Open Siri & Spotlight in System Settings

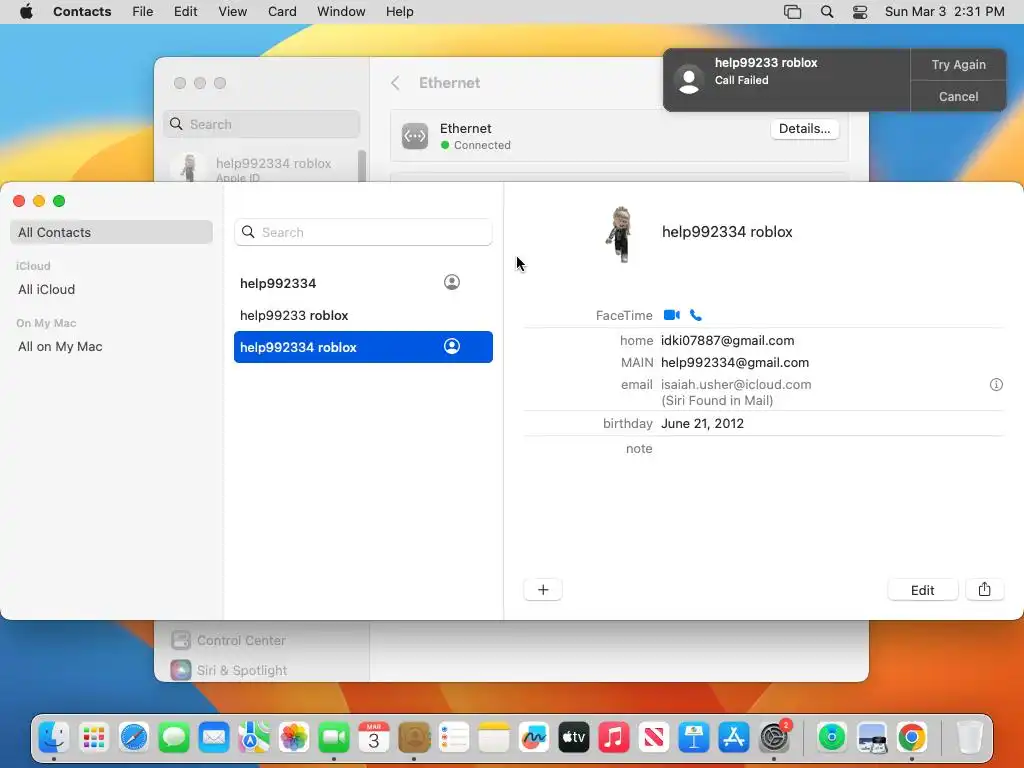click(242, 670)
